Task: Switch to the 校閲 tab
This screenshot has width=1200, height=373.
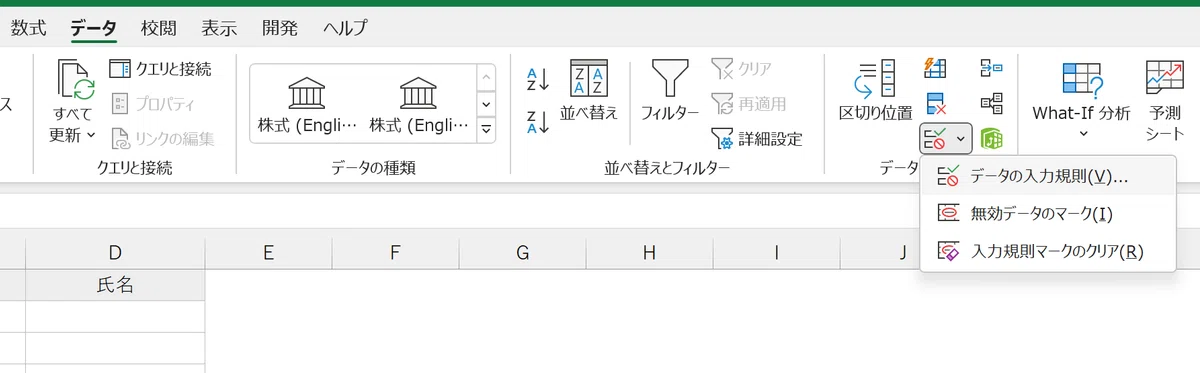Action: [159, 28]
